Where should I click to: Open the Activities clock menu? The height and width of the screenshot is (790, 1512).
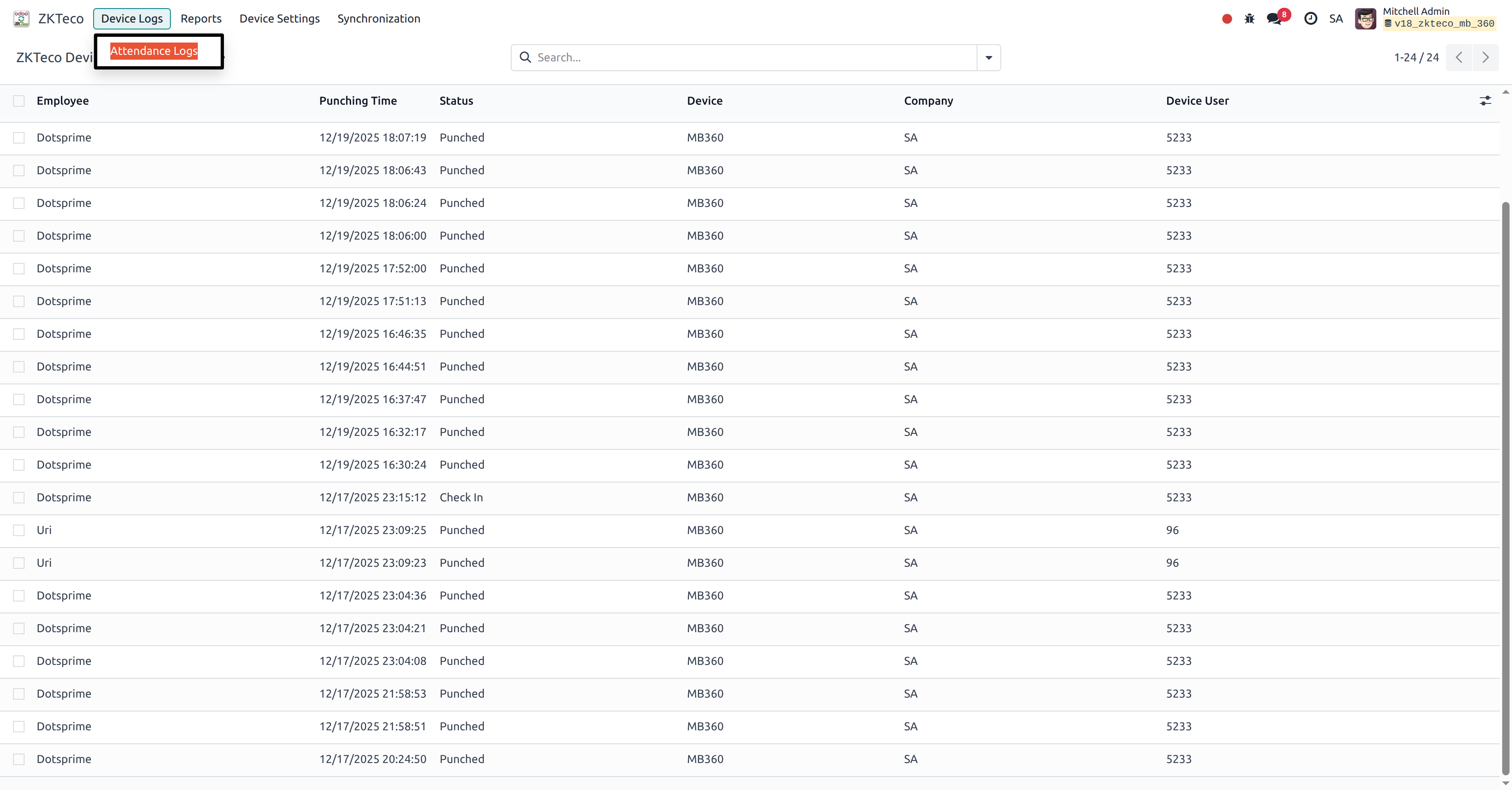tap(1311, 18)
